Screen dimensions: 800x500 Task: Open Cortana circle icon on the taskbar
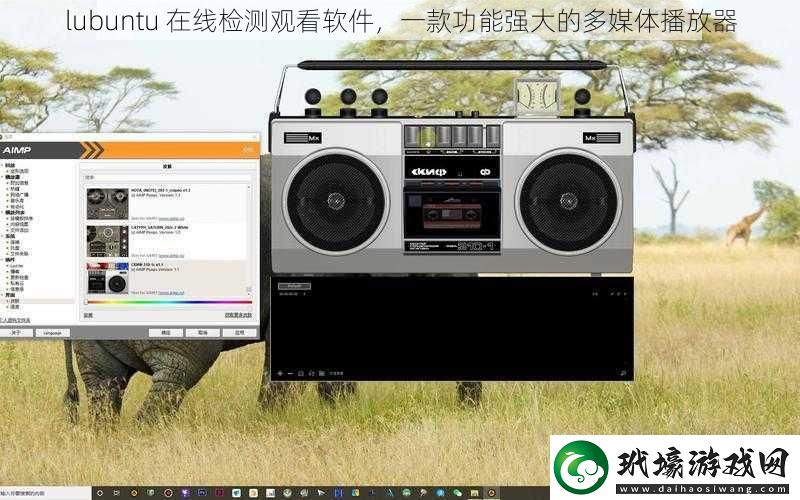pyautogui.click(x=100, y=493)
